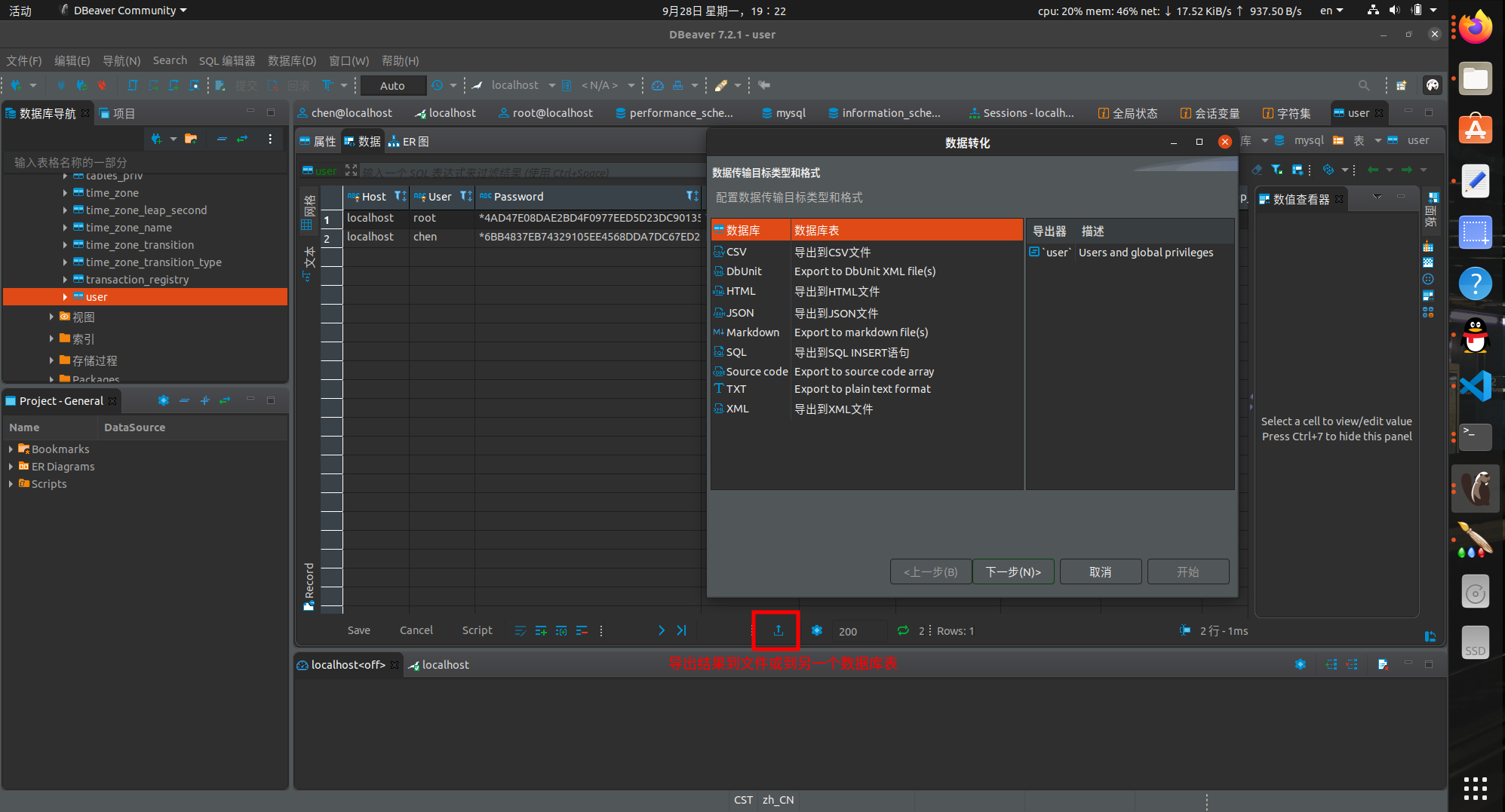Image resolution: width=1505 pixels, height=812 pixels.
Task: Click the red disconnect icon in toolbar
Action: (102, 85)
